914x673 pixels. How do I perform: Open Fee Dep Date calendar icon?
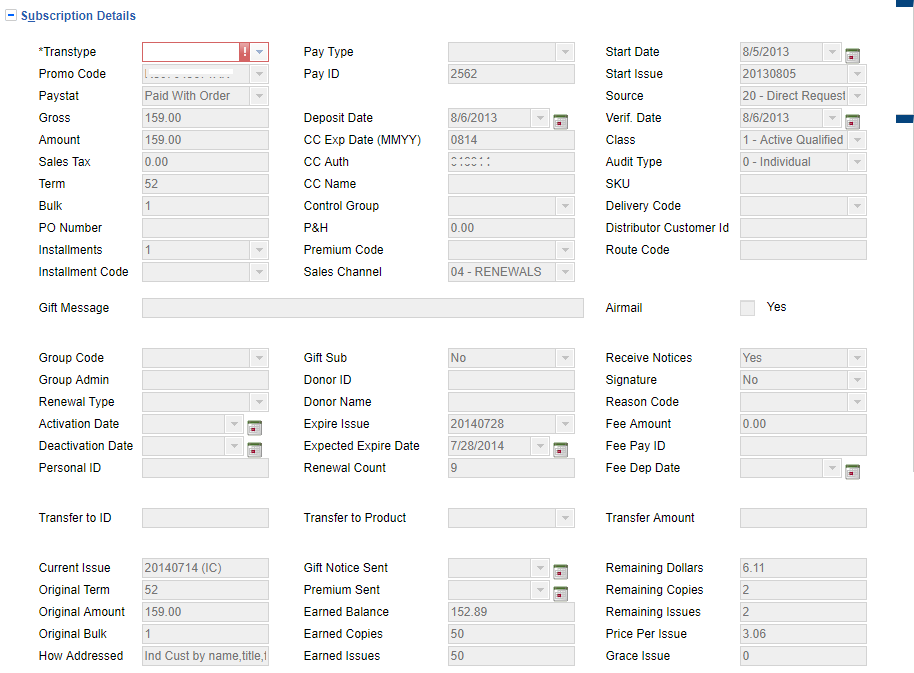pyautogui.click(x=853, y=471)
